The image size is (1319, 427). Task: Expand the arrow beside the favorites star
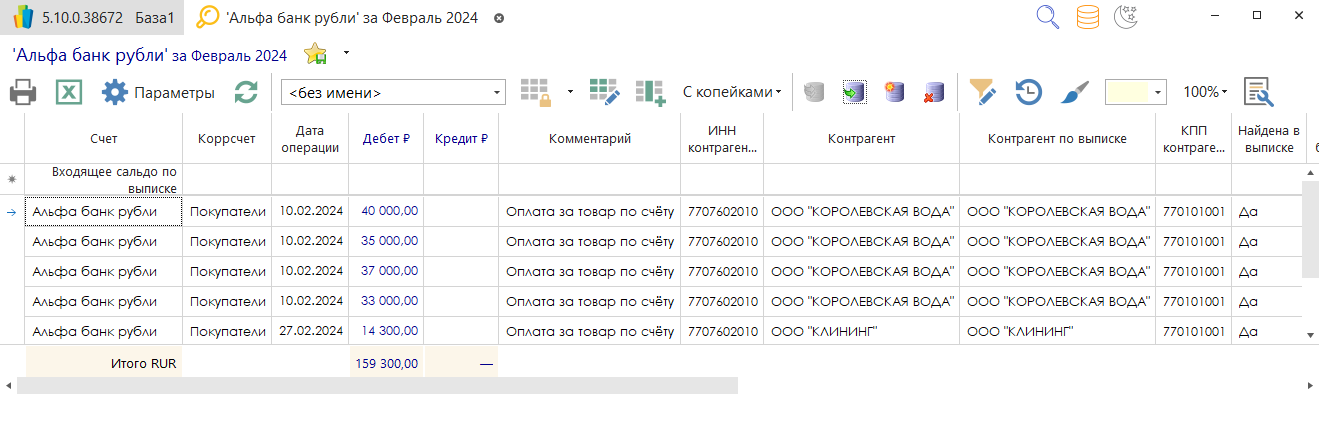coord(346,51)
